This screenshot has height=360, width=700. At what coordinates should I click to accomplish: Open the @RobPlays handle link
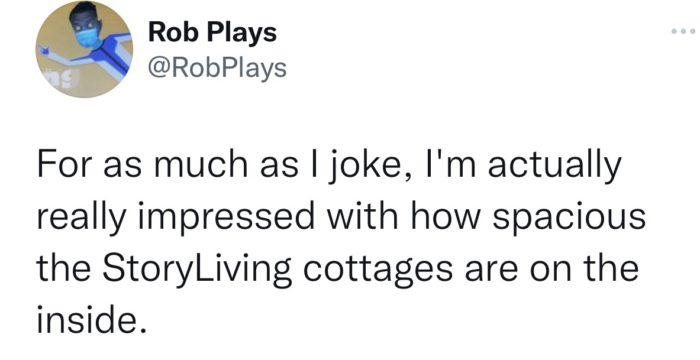pos(218,67)
